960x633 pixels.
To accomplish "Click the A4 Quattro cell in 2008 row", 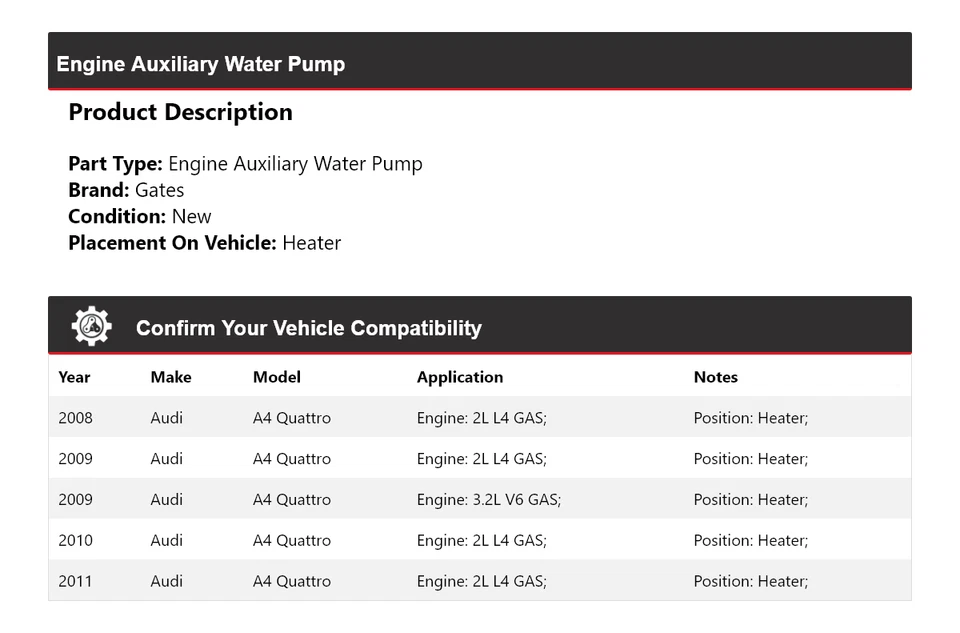I will (292, 418).
